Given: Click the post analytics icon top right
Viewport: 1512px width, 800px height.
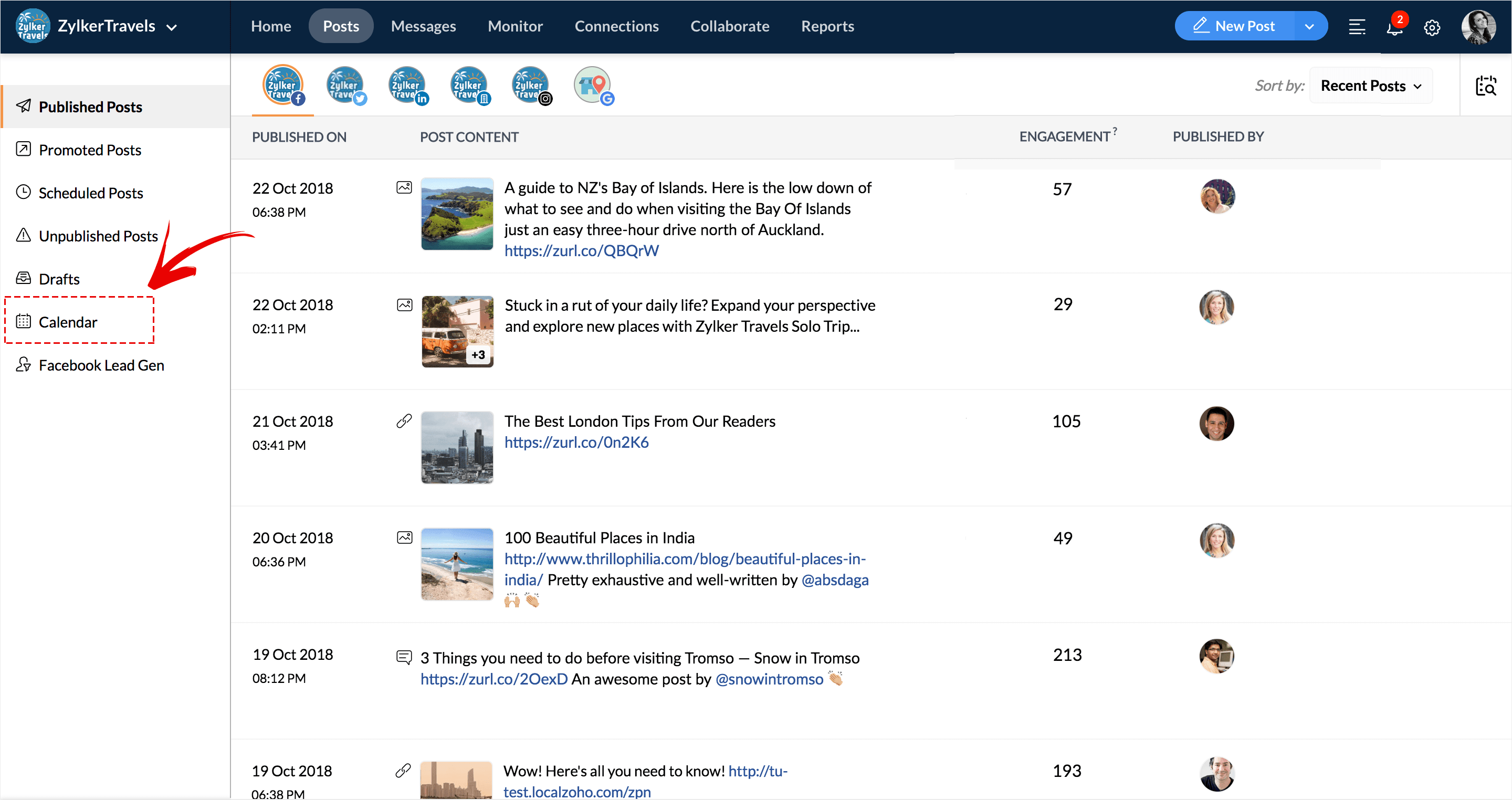Looking at the screenshot, I should [1486, 86].
